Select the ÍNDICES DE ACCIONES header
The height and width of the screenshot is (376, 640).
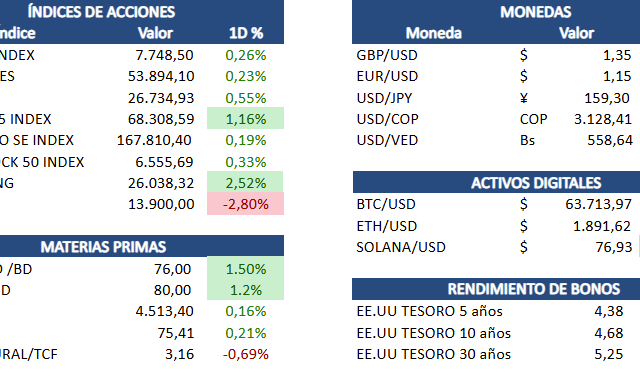[x=101, y=11]
